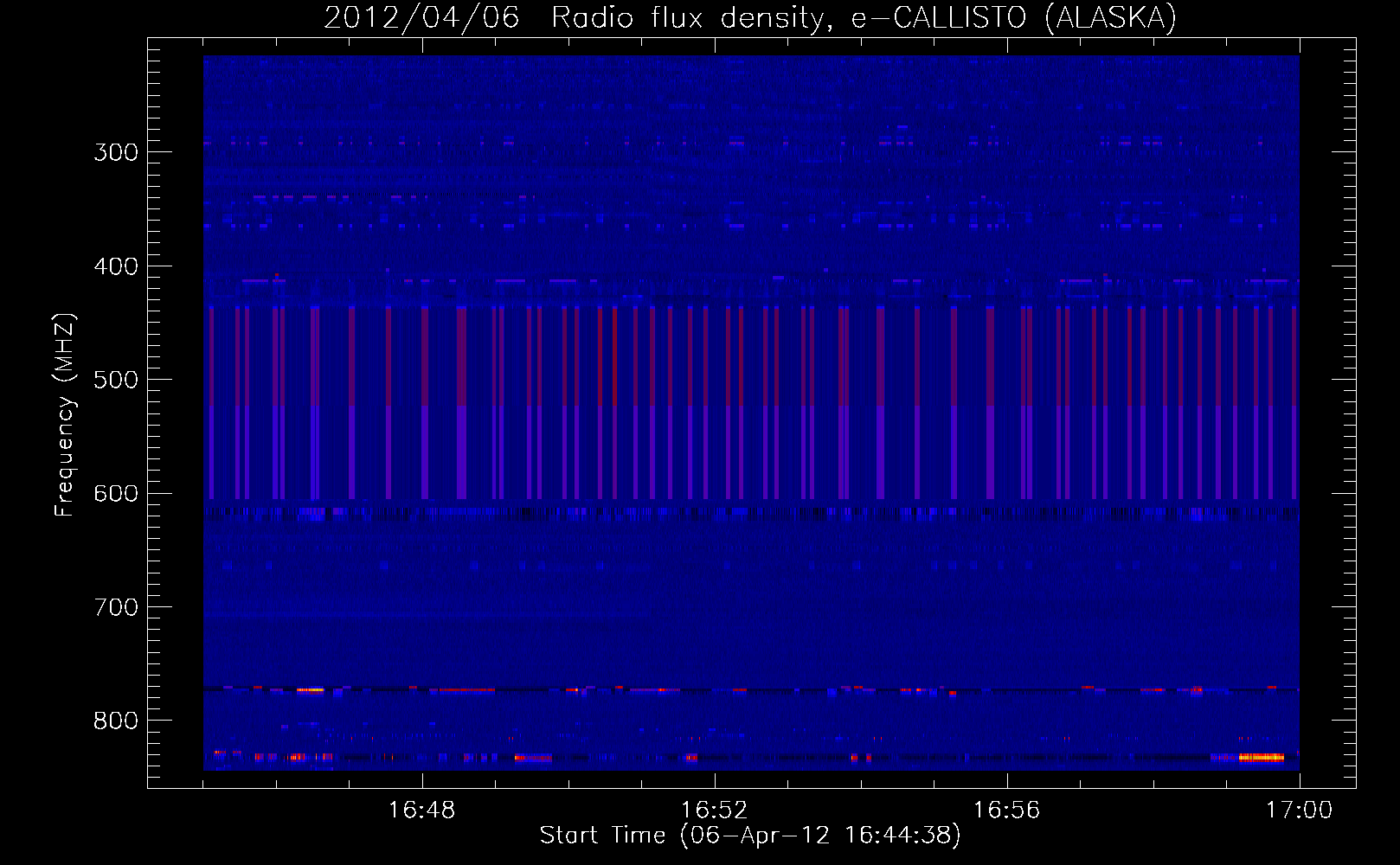The image size is (1400, 865).
Task: Click the bright yellow burst near 17:00
Action: click(x=1261, y=758)
